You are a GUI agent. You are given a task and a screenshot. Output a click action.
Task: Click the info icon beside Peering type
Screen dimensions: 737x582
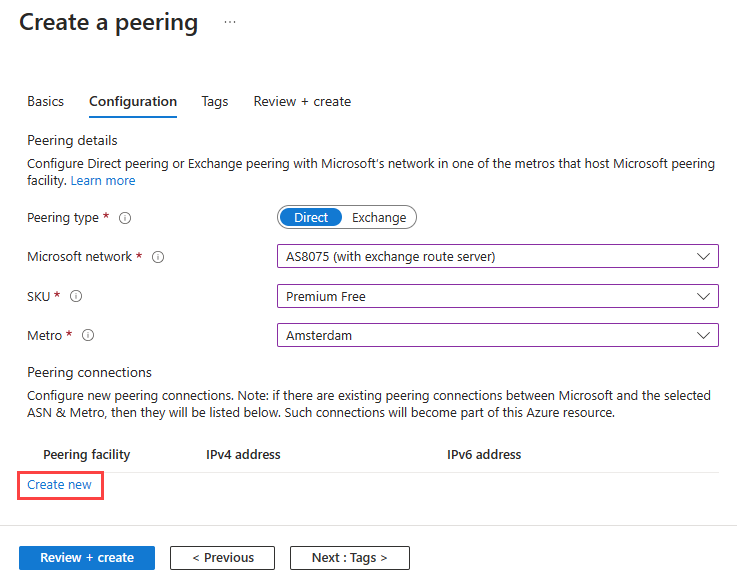click(x=125, y=218)
